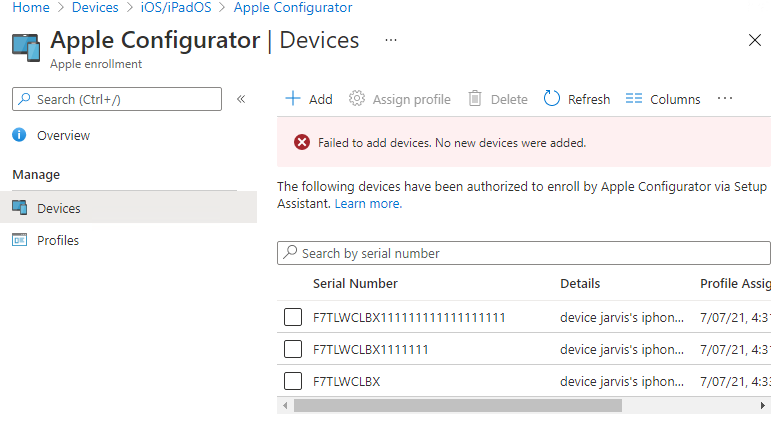
Task: Click the Search by serial number field
Action: coord(530,253)
